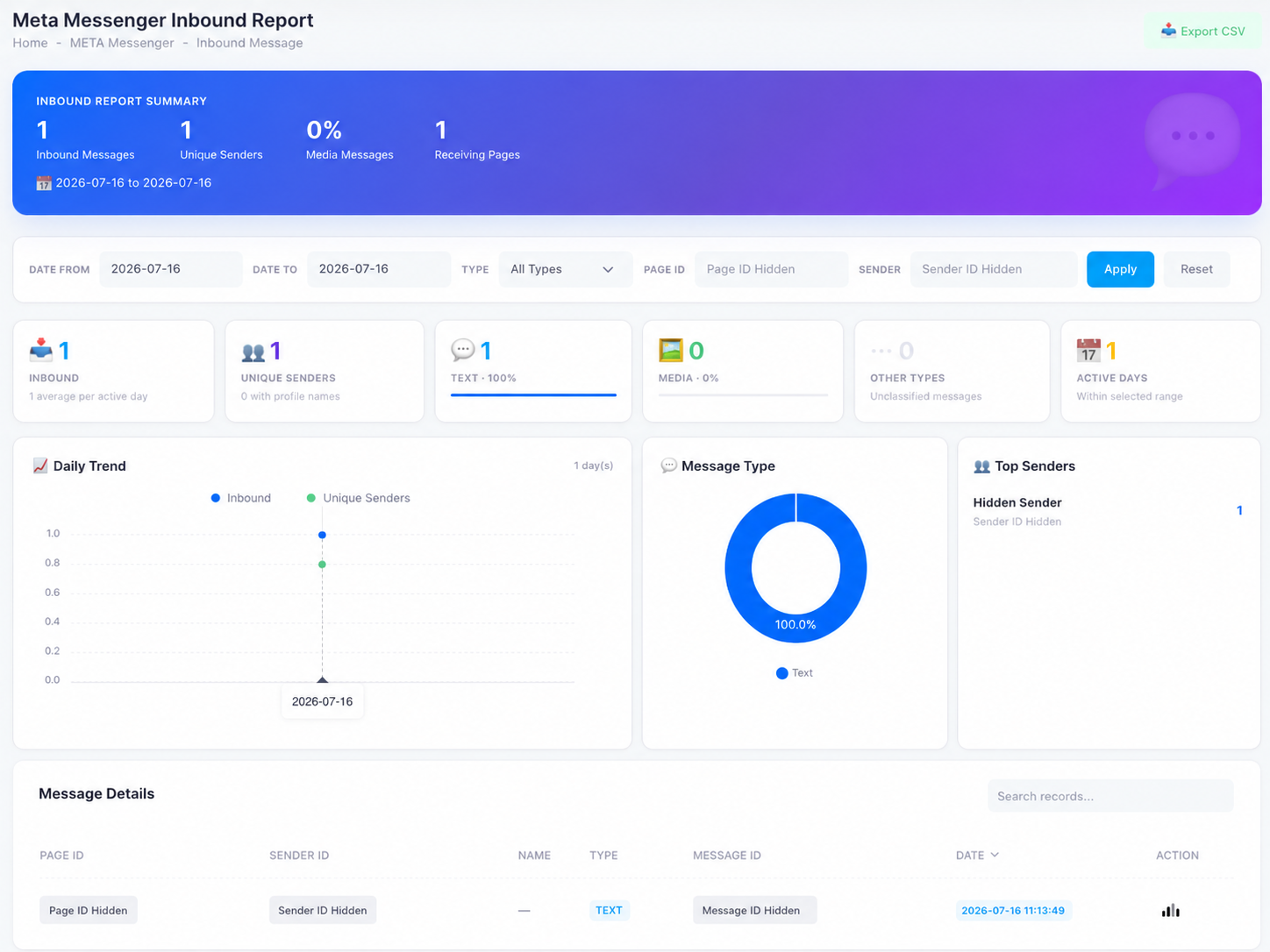Click the Type column header
This screenshot has width=1270, height=952.
(x=603, y=856)
